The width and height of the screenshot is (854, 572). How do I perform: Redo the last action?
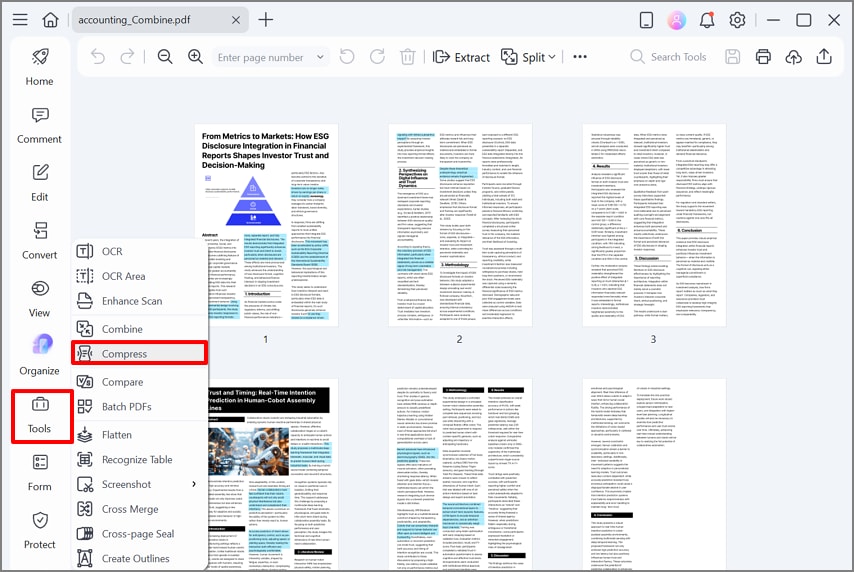click(x=127, y=57)
